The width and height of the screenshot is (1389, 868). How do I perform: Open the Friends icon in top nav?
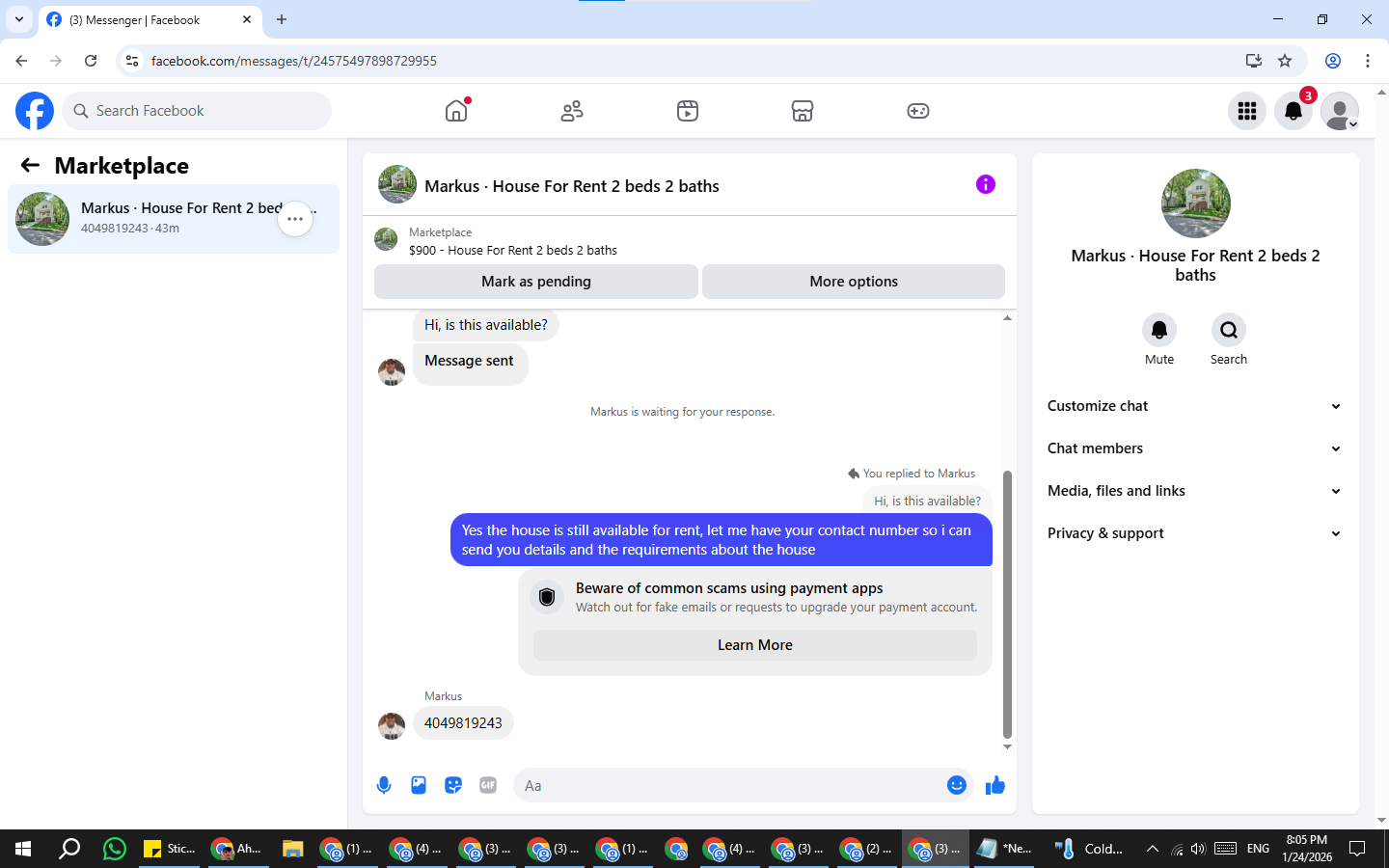572,111
